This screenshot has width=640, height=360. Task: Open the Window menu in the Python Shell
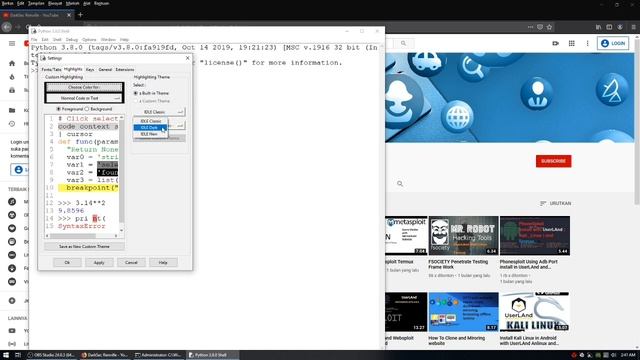point(108,40)
